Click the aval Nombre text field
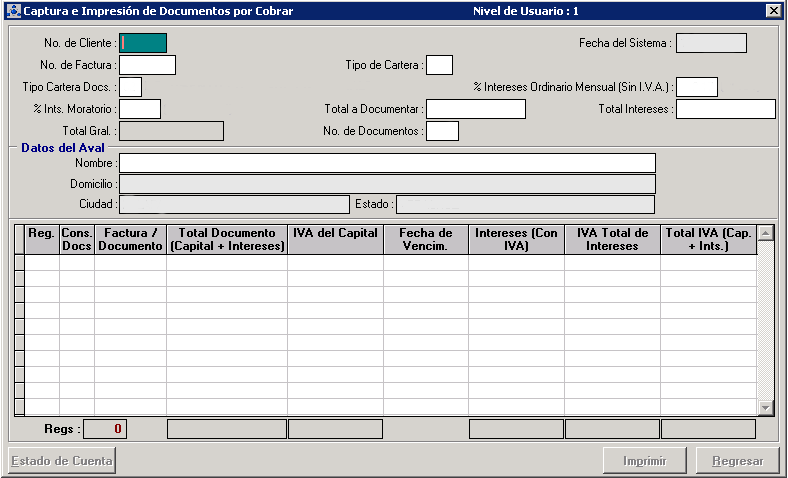The width and height of the screenshot is (788, 478). [387, 163]
